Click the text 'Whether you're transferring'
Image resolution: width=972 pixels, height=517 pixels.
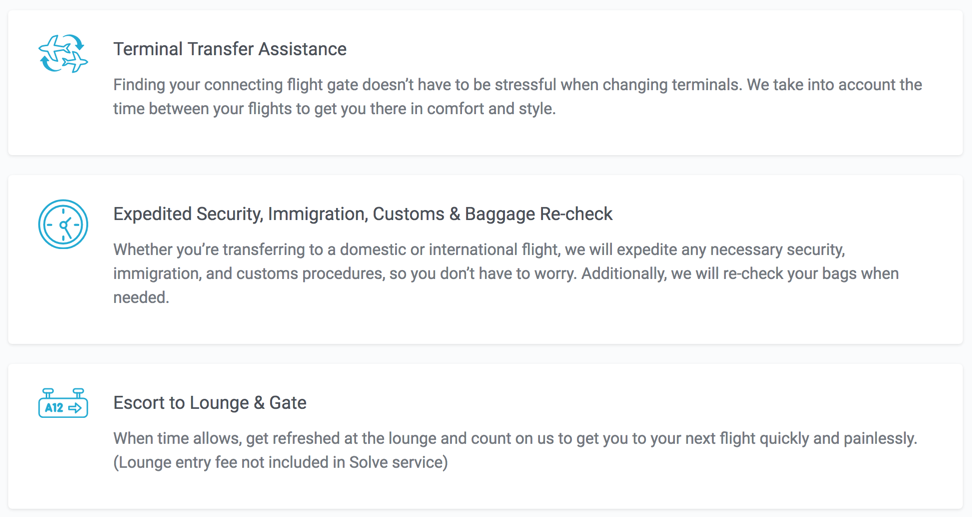tap(211, 249)
